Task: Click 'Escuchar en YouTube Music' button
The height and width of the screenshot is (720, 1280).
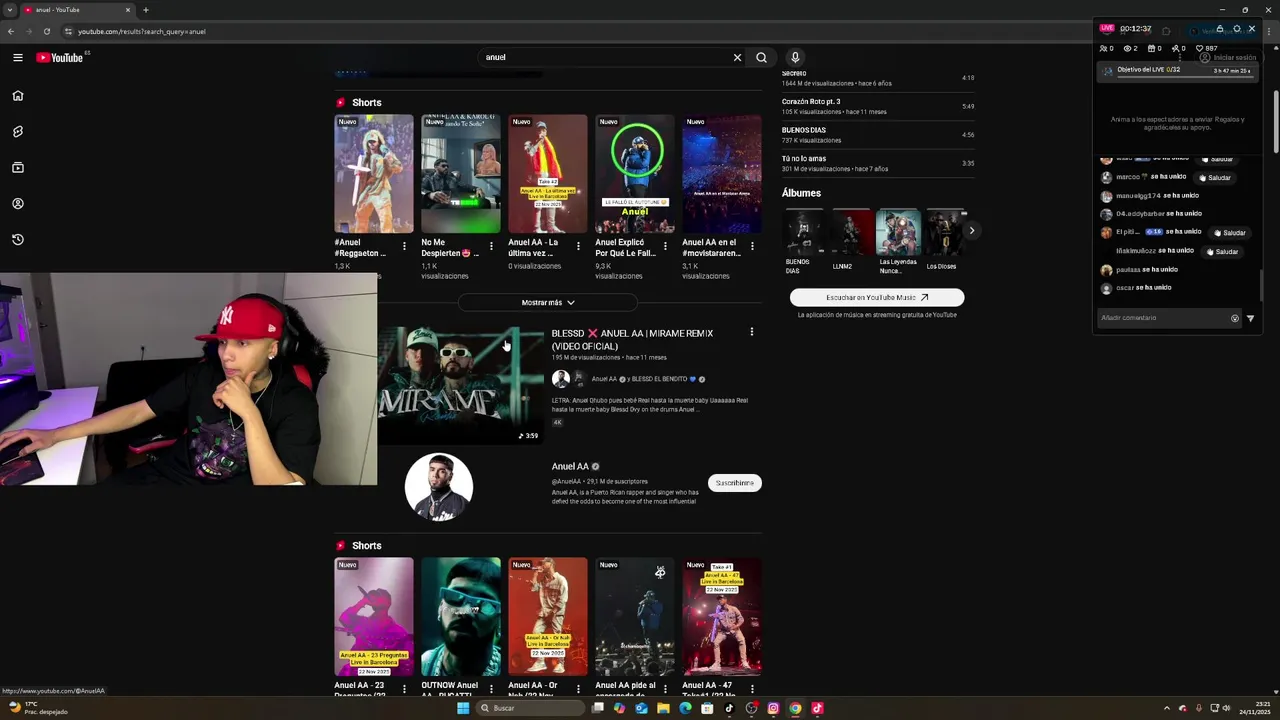Action: coord(877,297)
